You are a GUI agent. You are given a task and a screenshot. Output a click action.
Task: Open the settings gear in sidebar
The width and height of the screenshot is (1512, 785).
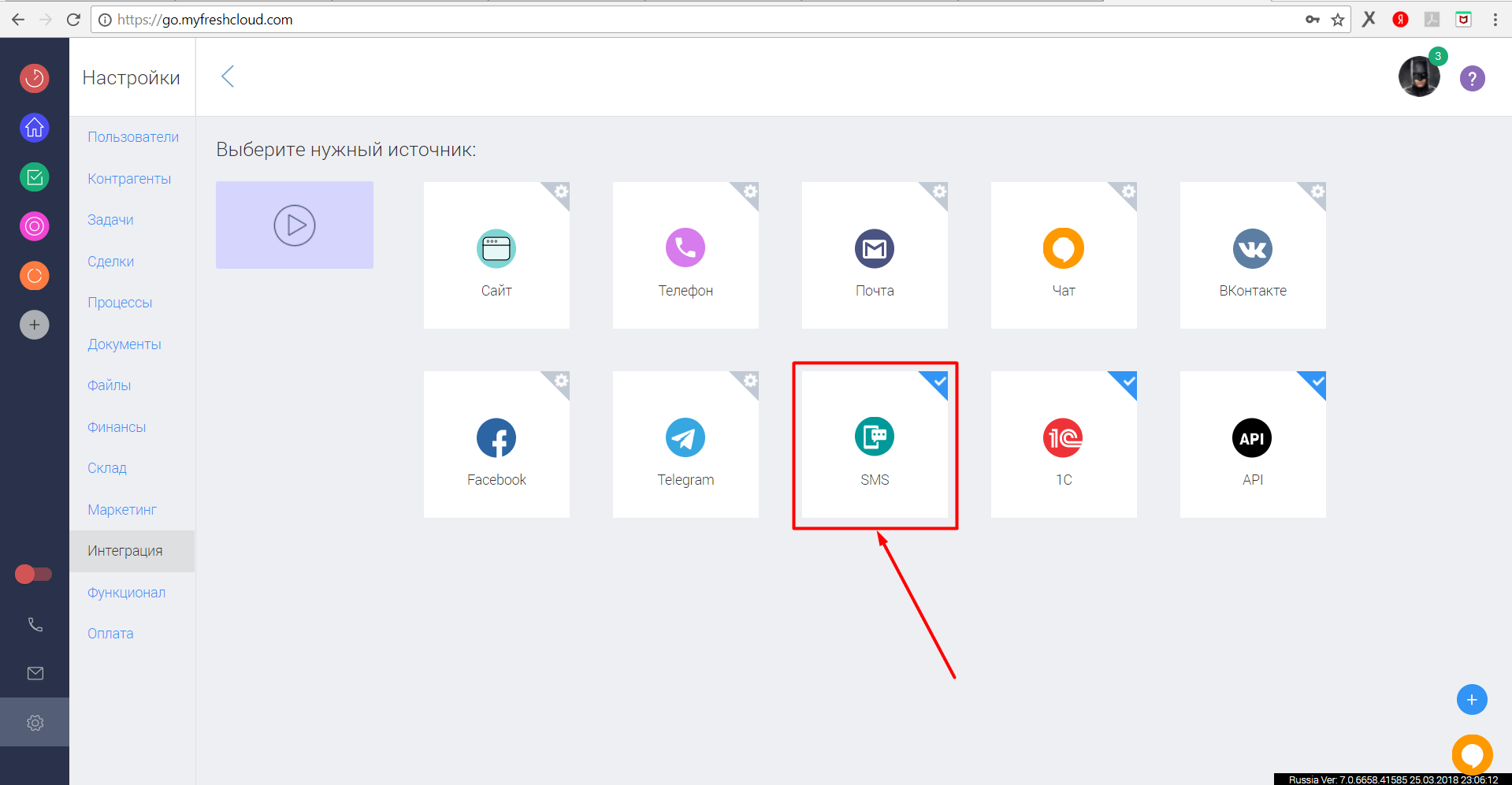point(35,723)
